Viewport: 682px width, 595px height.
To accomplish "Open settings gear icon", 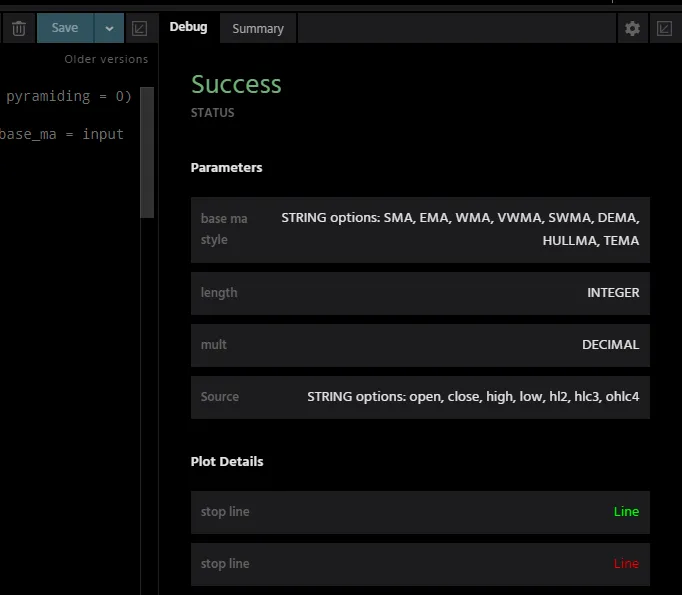I will 632,28.
